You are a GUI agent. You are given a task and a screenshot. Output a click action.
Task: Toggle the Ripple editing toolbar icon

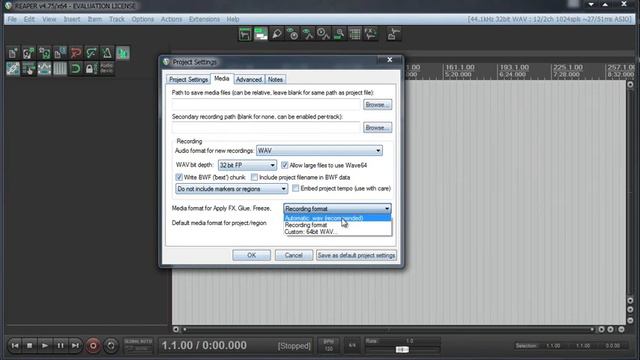click(44, 69)
